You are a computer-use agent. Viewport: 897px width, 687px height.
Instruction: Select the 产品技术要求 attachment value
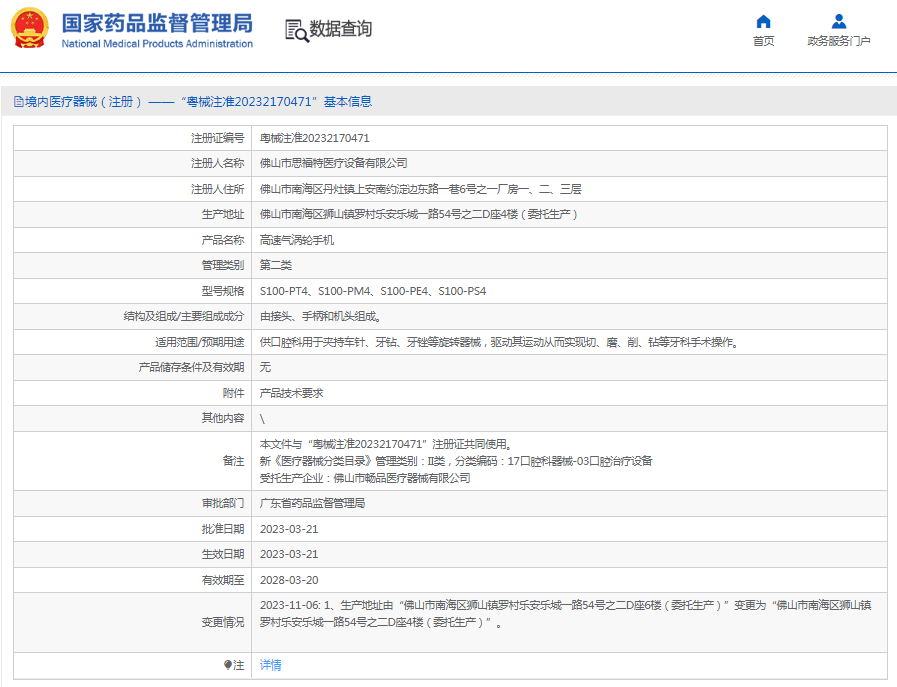[x=291, y=393]
